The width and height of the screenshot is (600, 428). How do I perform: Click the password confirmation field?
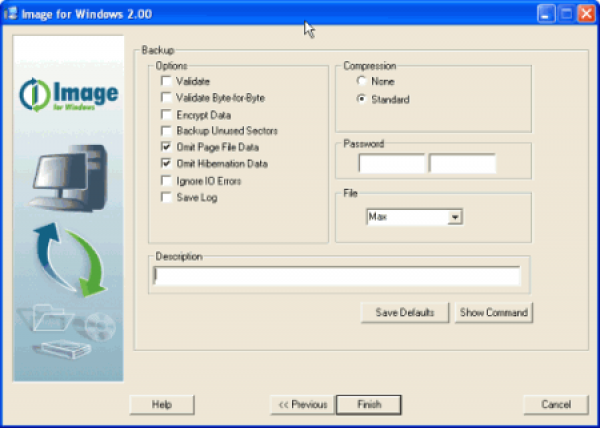coord(463,163)
